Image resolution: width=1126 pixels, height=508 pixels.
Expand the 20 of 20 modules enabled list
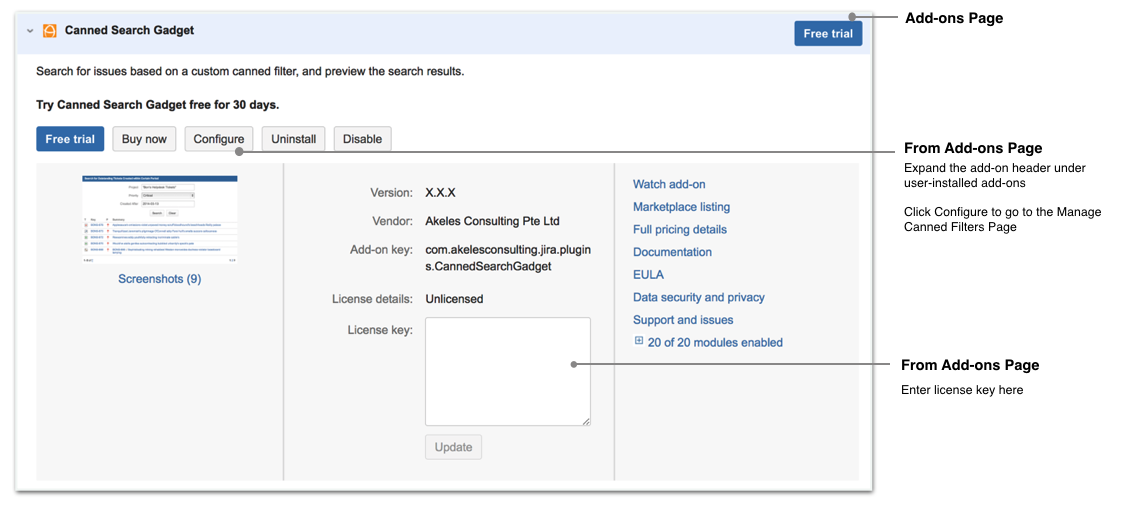[639, 341]
